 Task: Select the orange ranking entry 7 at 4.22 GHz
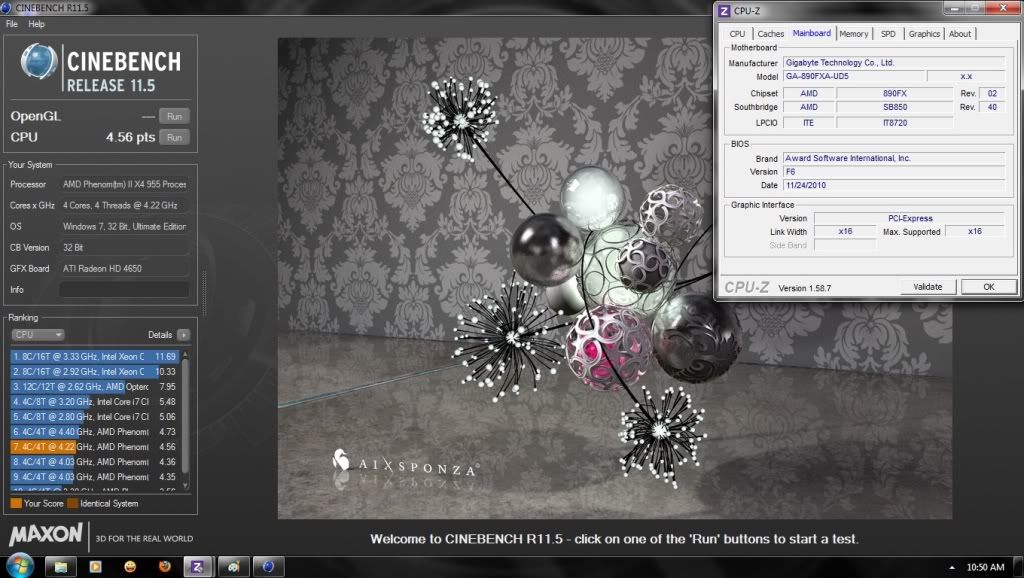tap(94, 447)
